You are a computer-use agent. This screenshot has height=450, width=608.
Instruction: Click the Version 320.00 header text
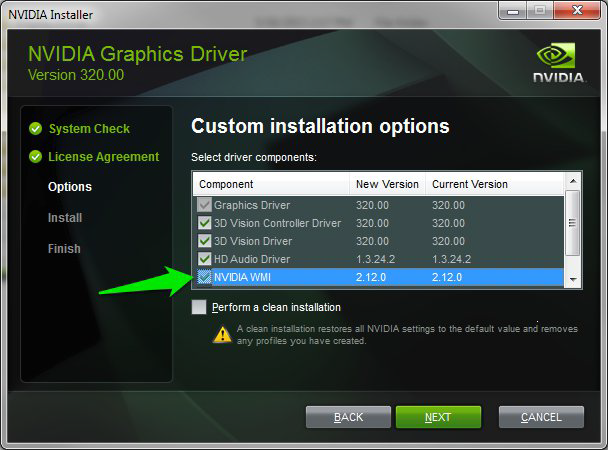tap(76, 75)
